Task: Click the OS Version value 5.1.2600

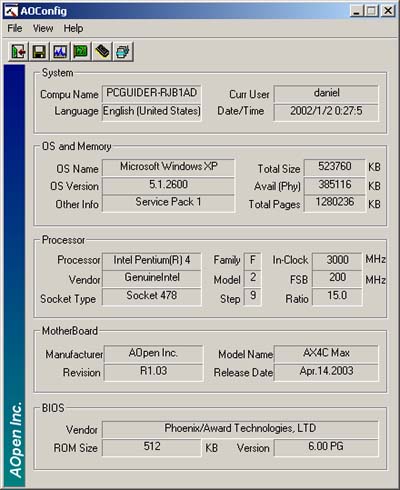Action: coord(168,185)
